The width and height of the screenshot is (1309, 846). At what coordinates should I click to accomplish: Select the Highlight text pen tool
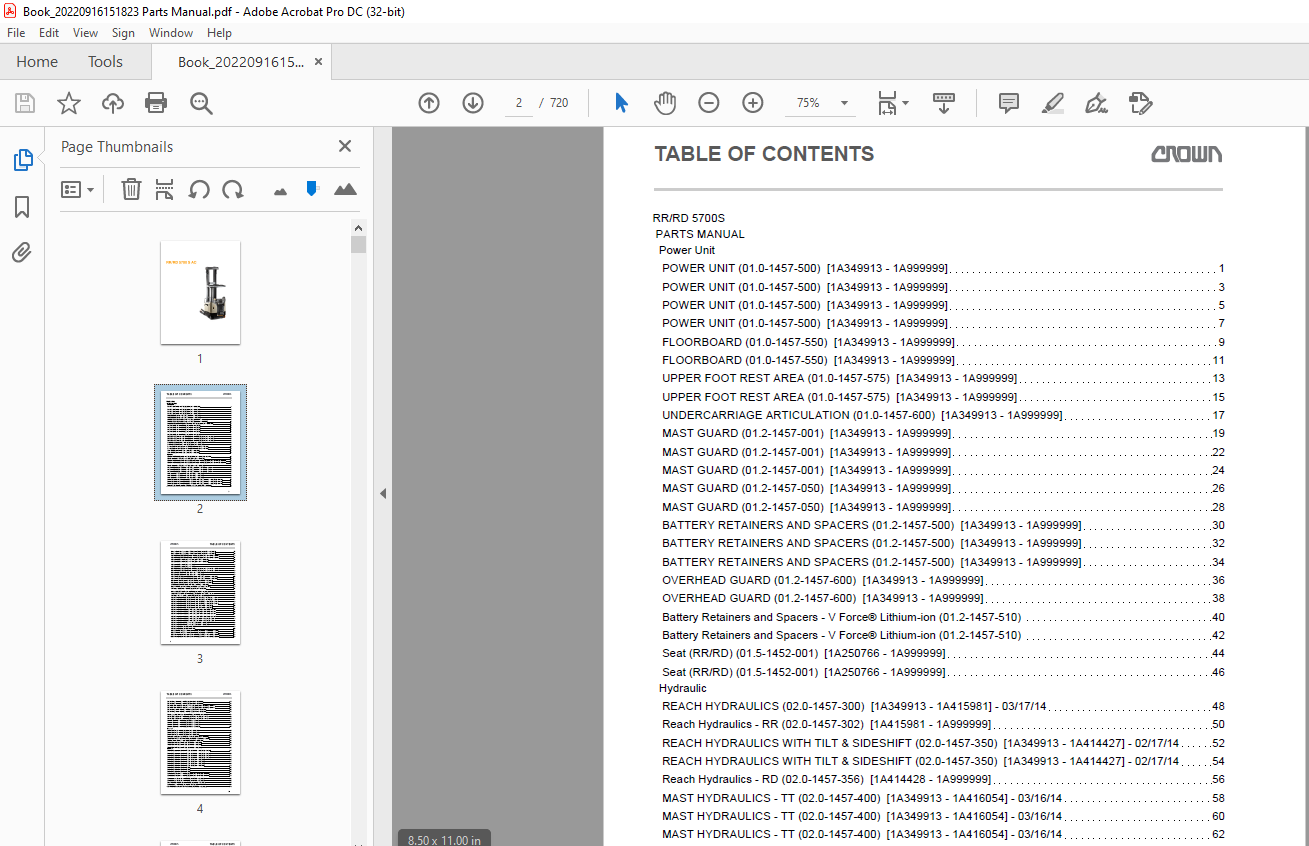(1052, 103)
